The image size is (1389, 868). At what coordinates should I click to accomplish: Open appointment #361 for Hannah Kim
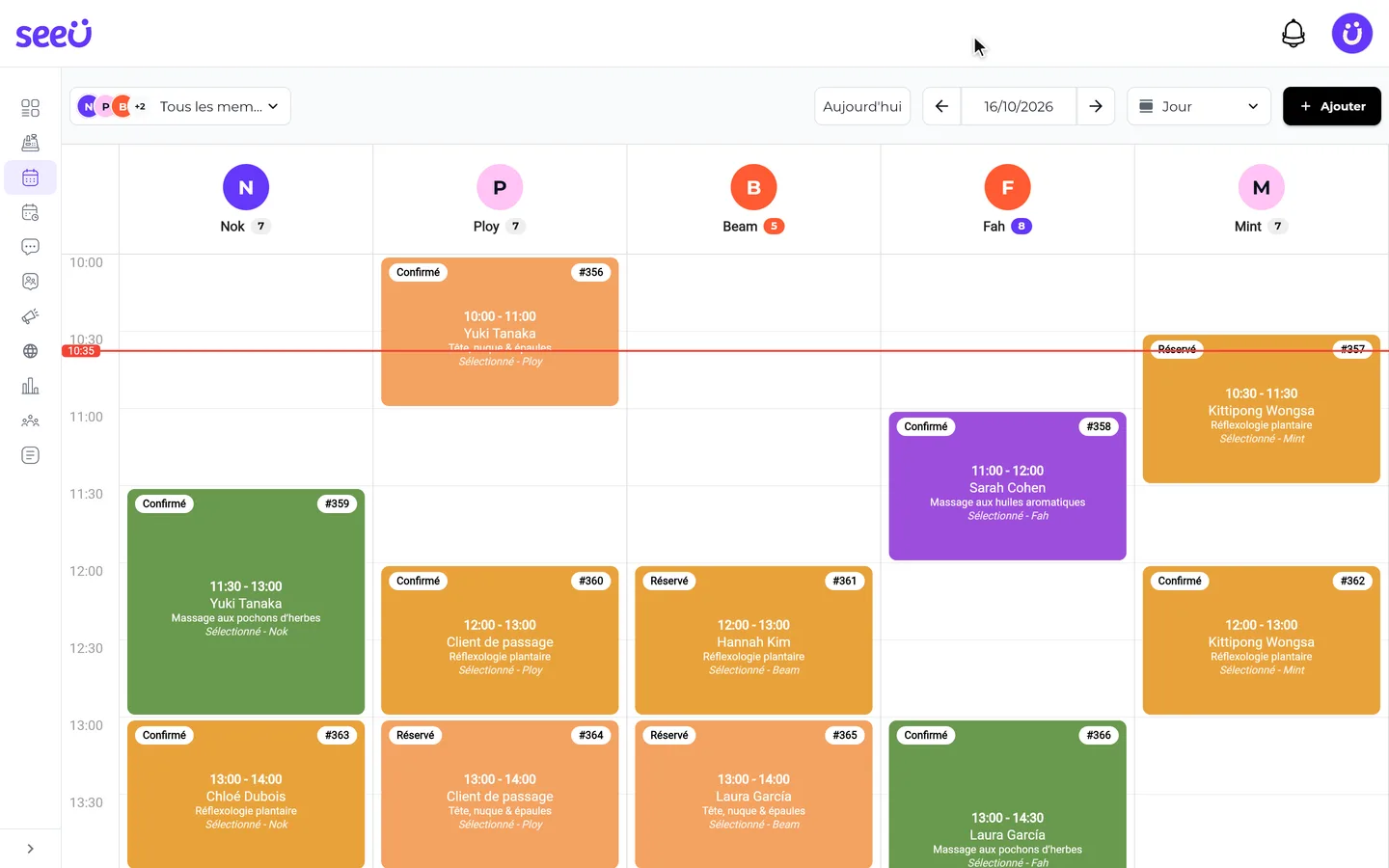[x=753, y=640]
